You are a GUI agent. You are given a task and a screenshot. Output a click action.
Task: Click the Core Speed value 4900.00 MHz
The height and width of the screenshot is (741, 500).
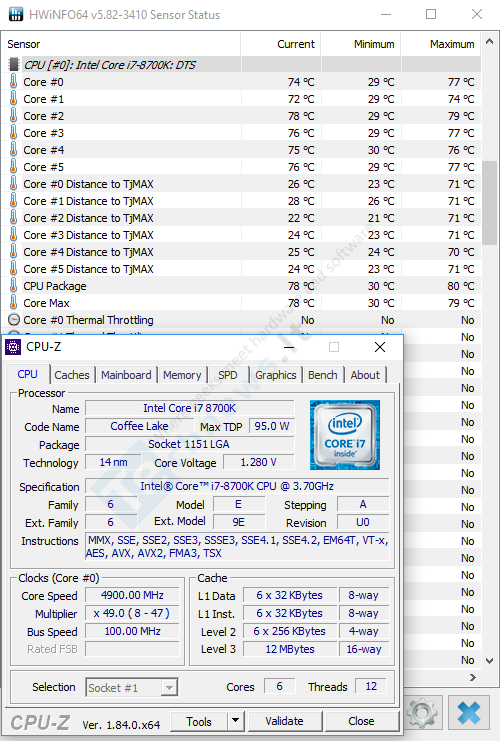pos(132,595)
